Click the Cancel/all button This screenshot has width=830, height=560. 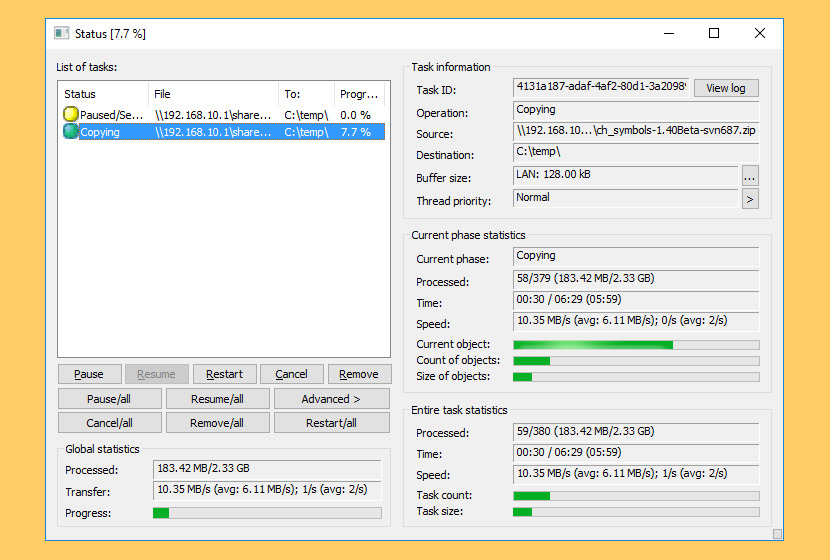pos(109,423)
